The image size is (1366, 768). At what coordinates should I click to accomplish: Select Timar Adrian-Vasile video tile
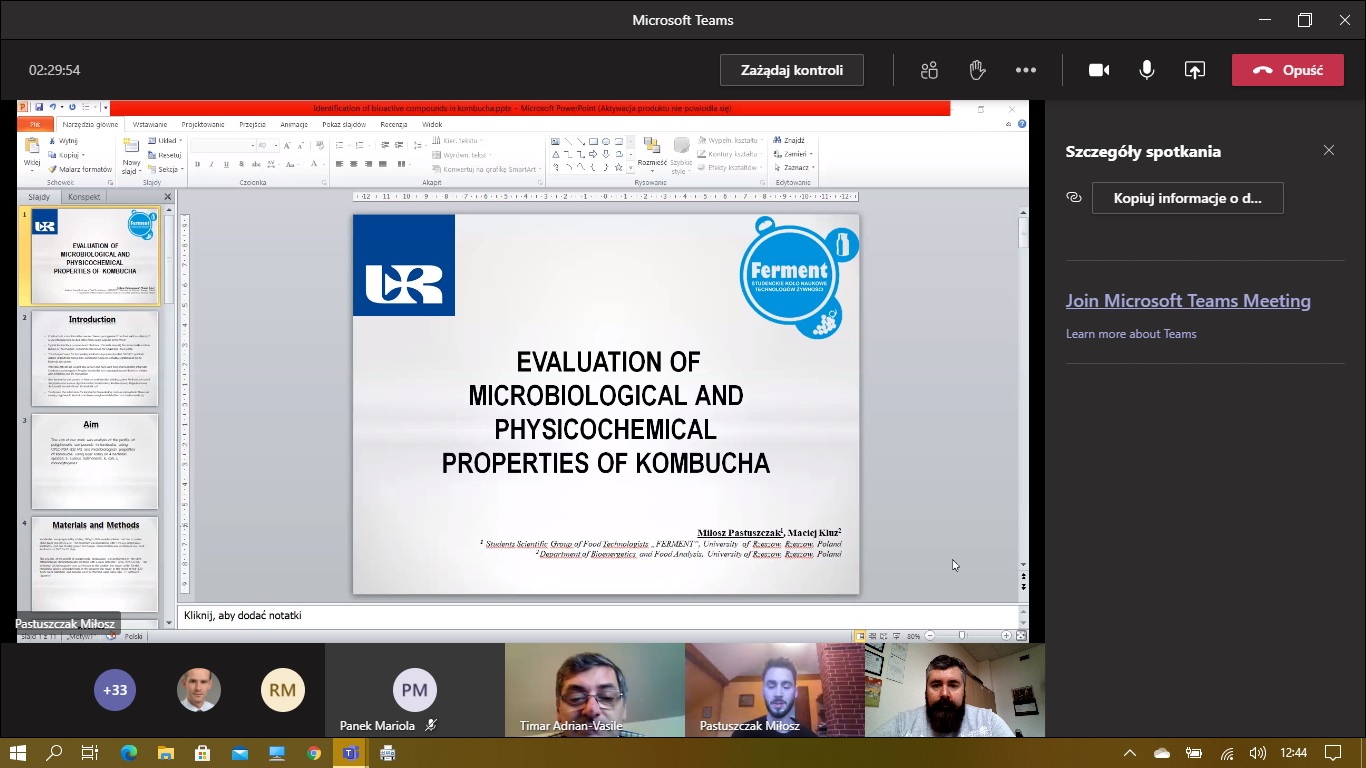[594, 690]
